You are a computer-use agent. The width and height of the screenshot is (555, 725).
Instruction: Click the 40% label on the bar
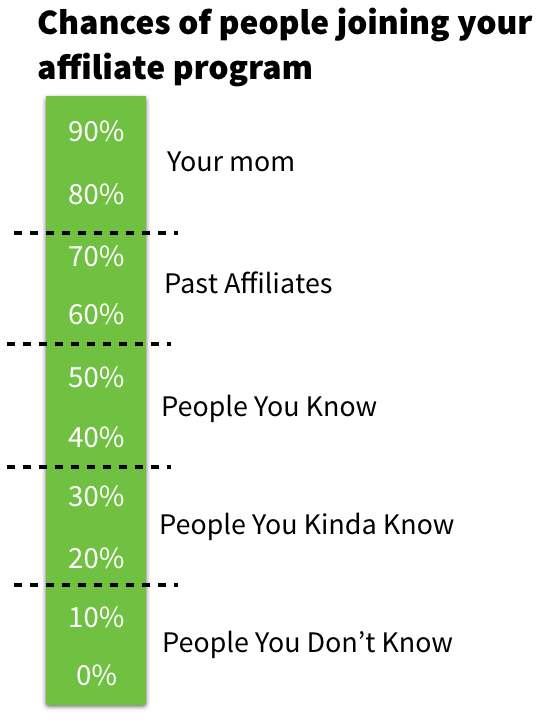96,437
